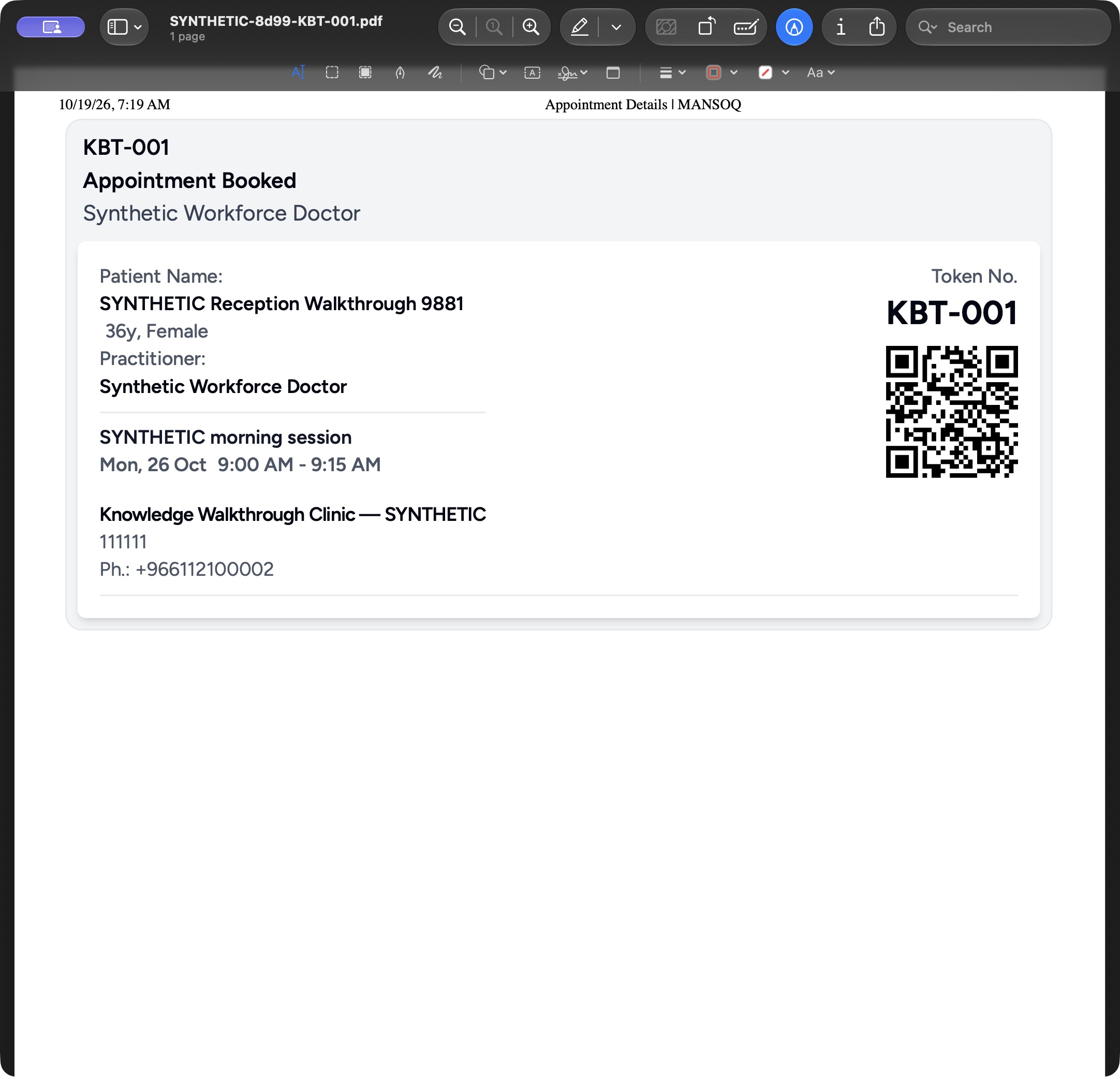Click the screen sharing purple indicator

point(51,27)
